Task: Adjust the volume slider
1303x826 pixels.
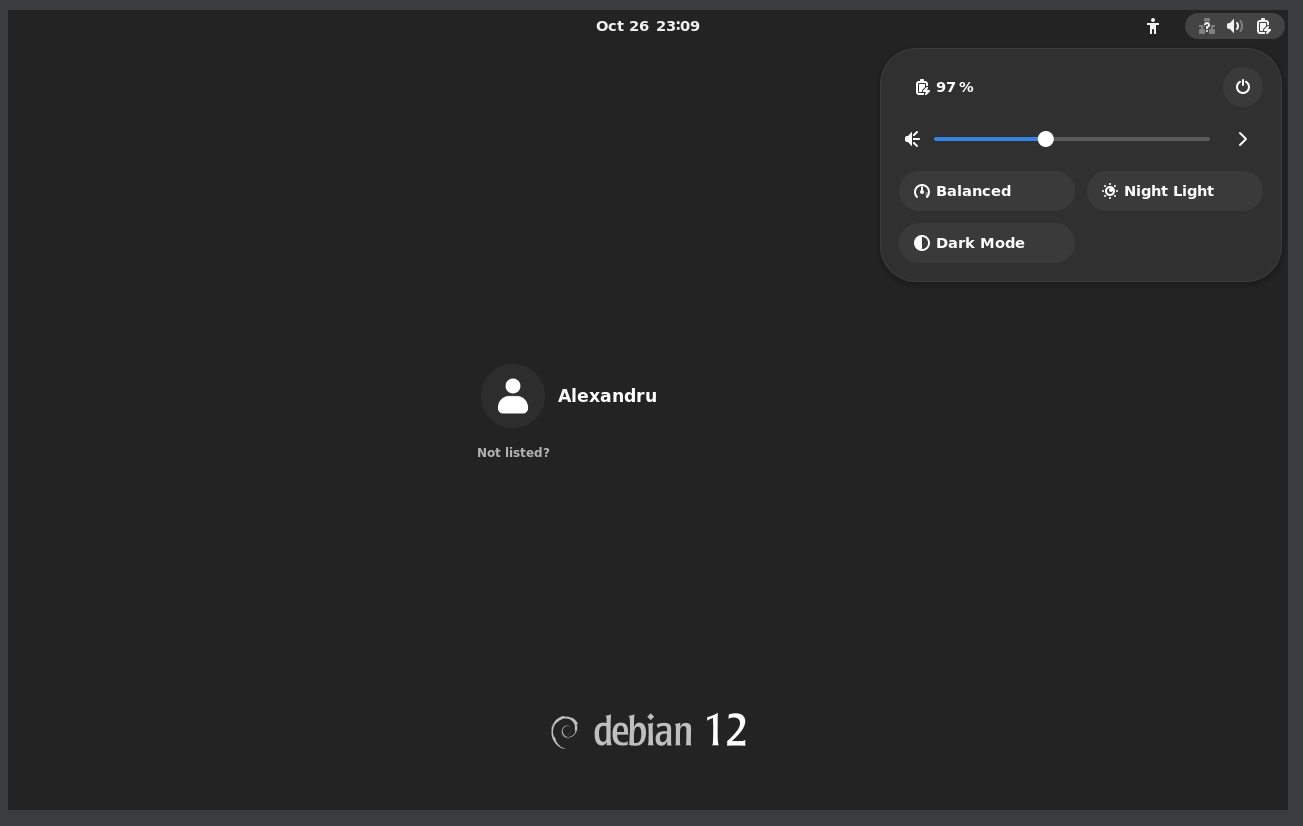Action: point(1045,139)
